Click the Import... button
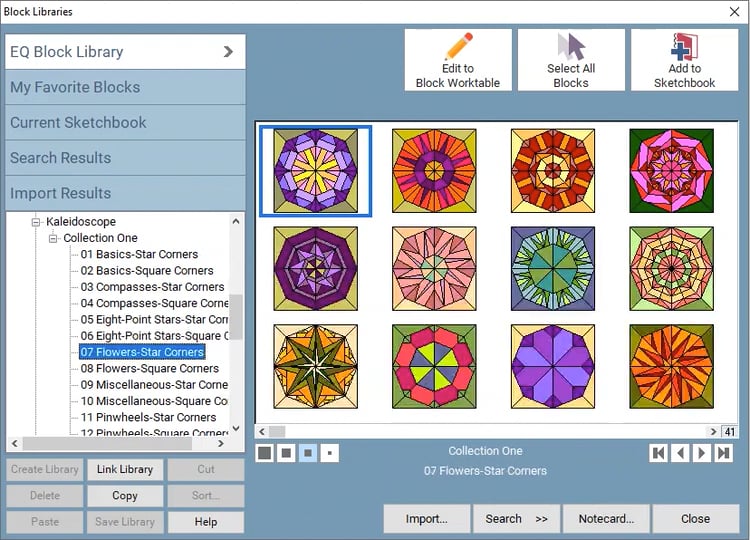The image size is (750, 540). coord(427,518)
